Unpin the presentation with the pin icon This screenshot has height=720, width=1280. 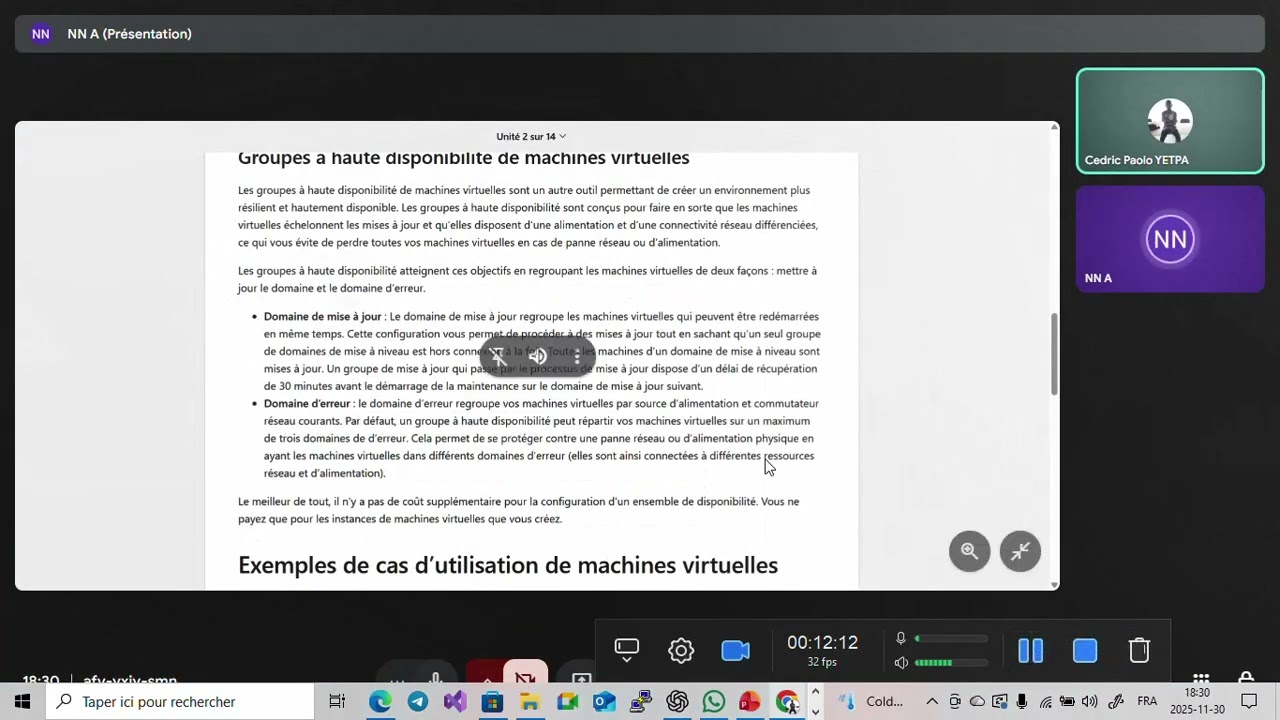click(x=498, y=356)
